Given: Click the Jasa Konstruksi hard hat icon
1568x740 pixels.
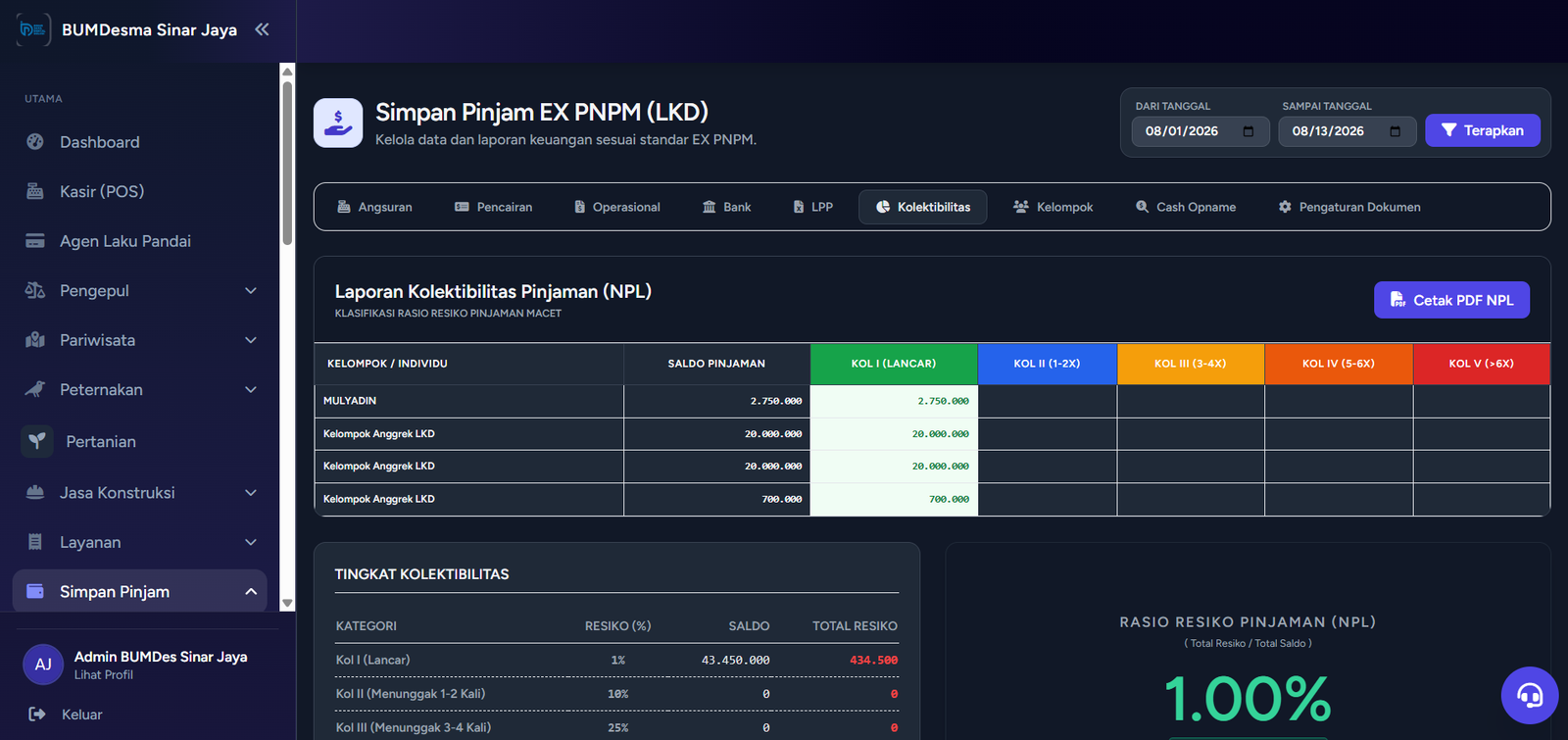Looking at the screenshot, I should [35, 492].
